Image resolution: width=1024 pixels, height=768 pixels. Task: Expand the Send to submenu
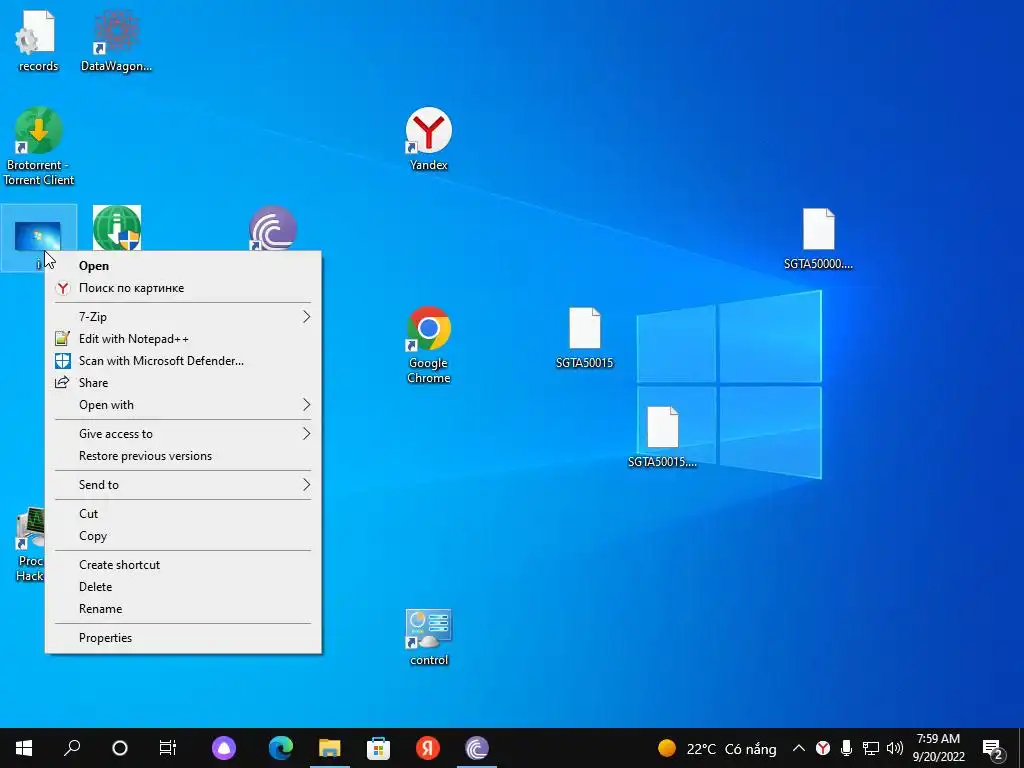point(184,485)
